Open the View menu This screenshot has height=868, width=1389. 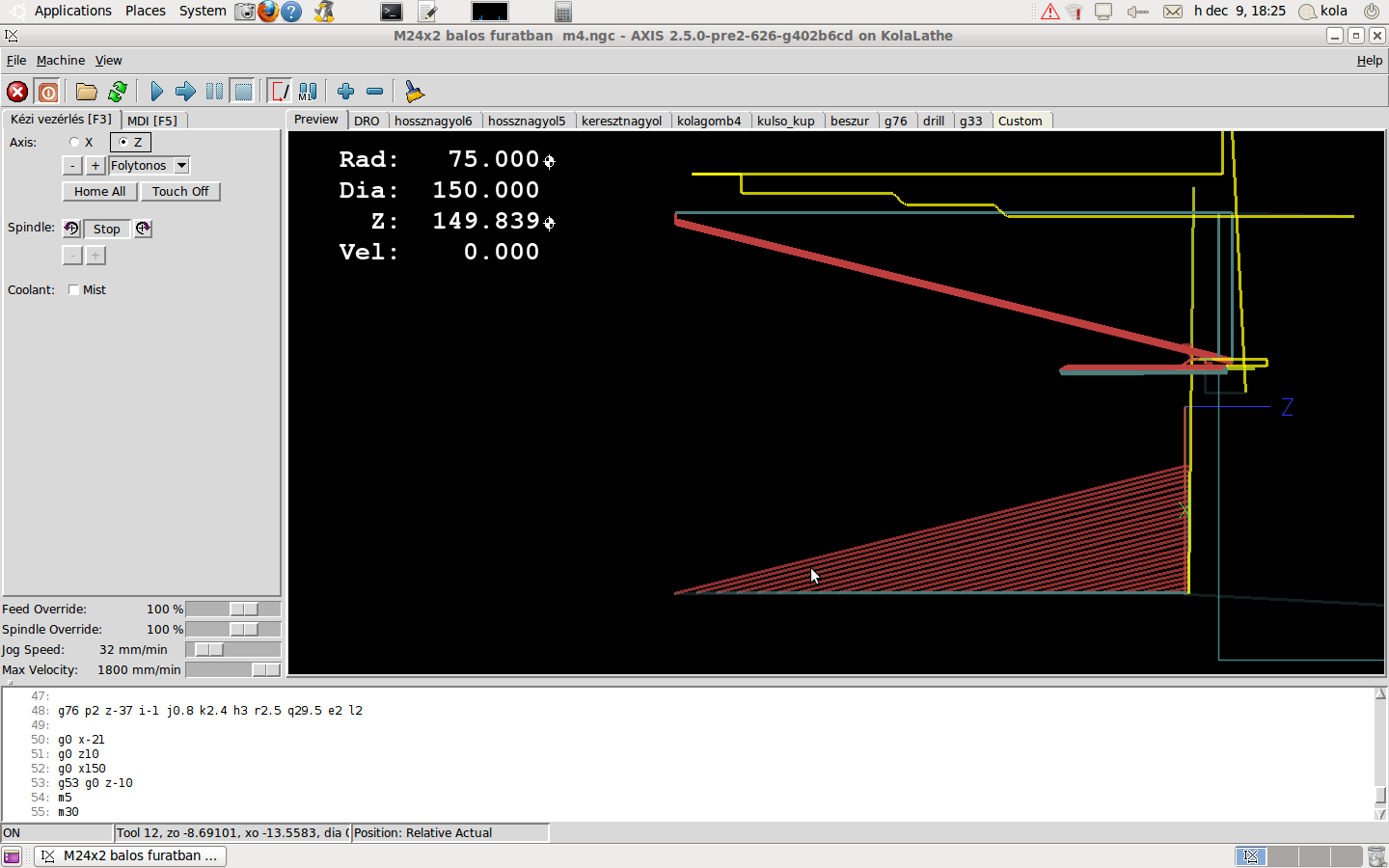[x=108, y=60]
